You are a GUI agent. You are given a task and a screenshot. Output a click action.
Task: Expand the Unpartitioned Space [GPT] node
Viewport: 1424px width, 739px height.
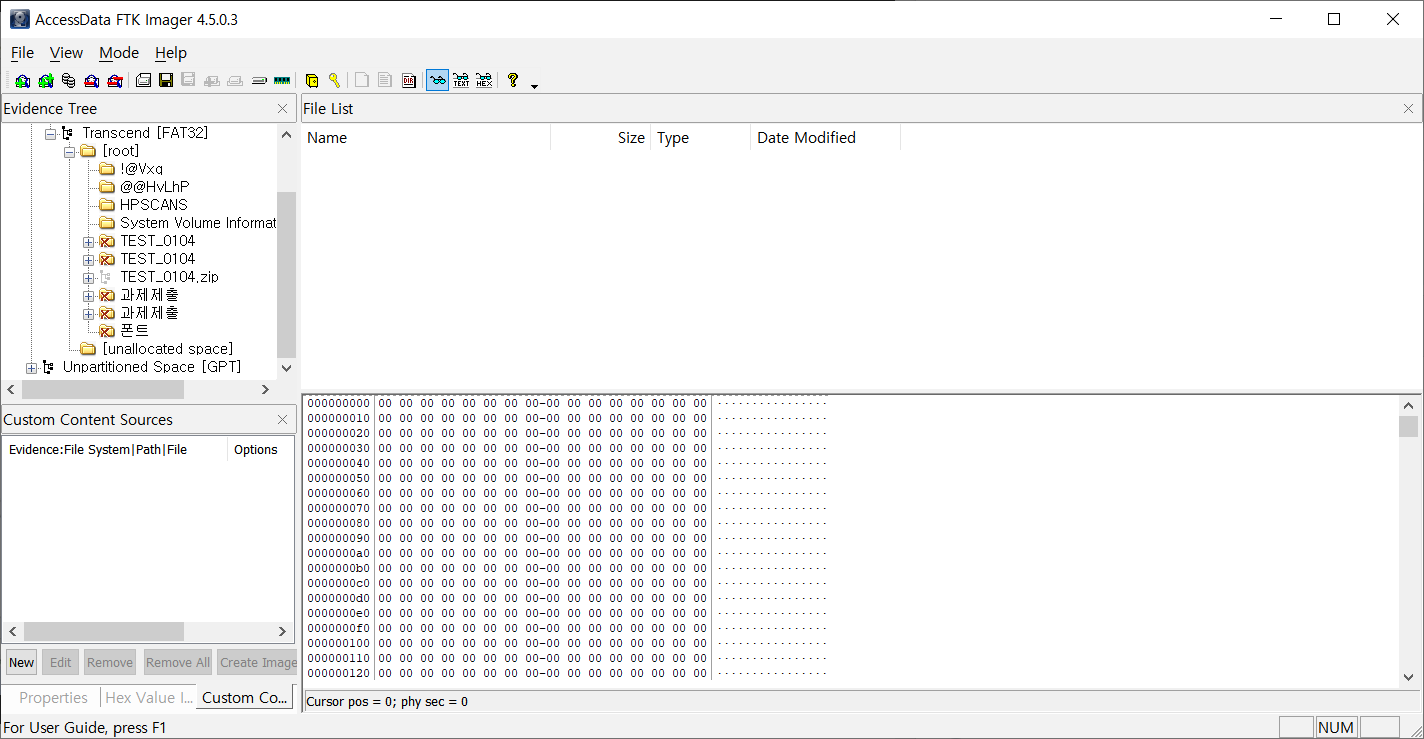point(31,367)
